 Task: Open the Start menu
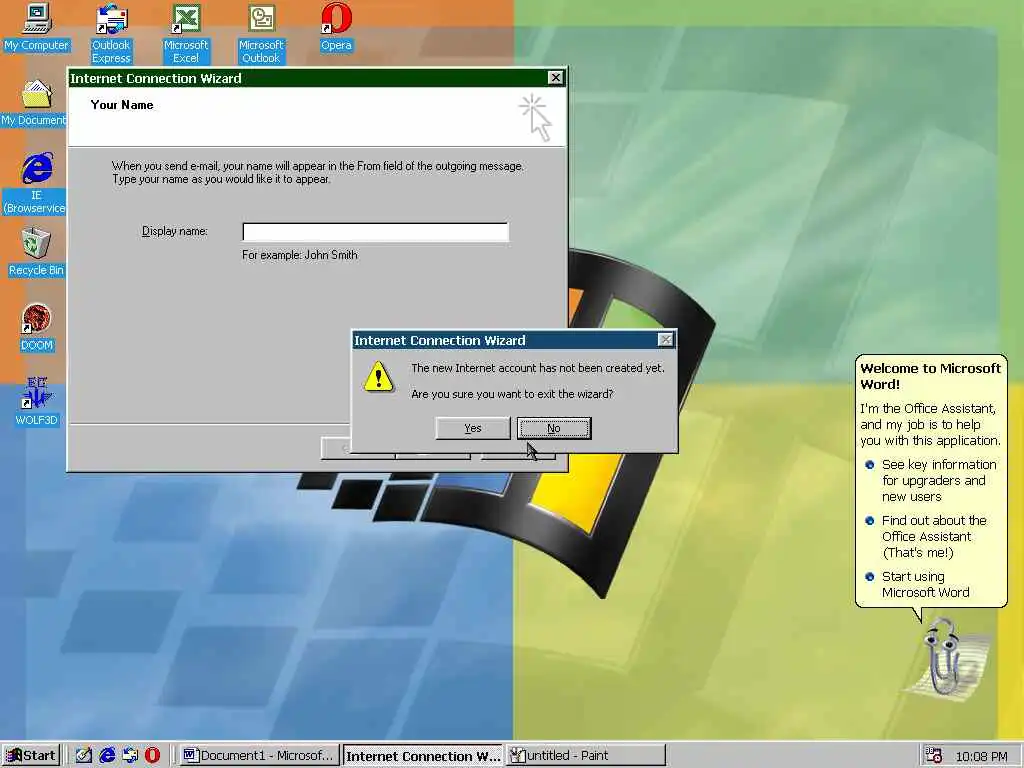[30, 756]
